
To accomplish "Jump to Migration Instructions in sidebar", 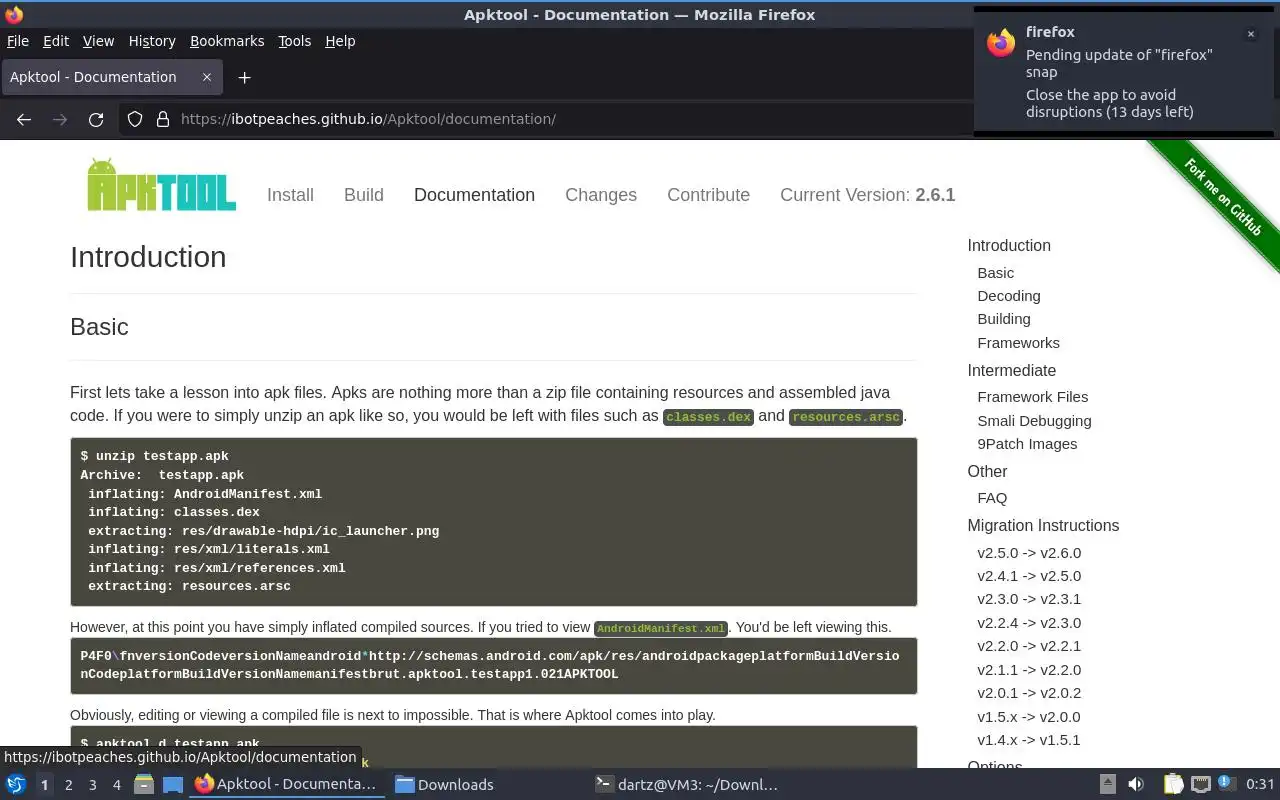I will pos(1043,526).
